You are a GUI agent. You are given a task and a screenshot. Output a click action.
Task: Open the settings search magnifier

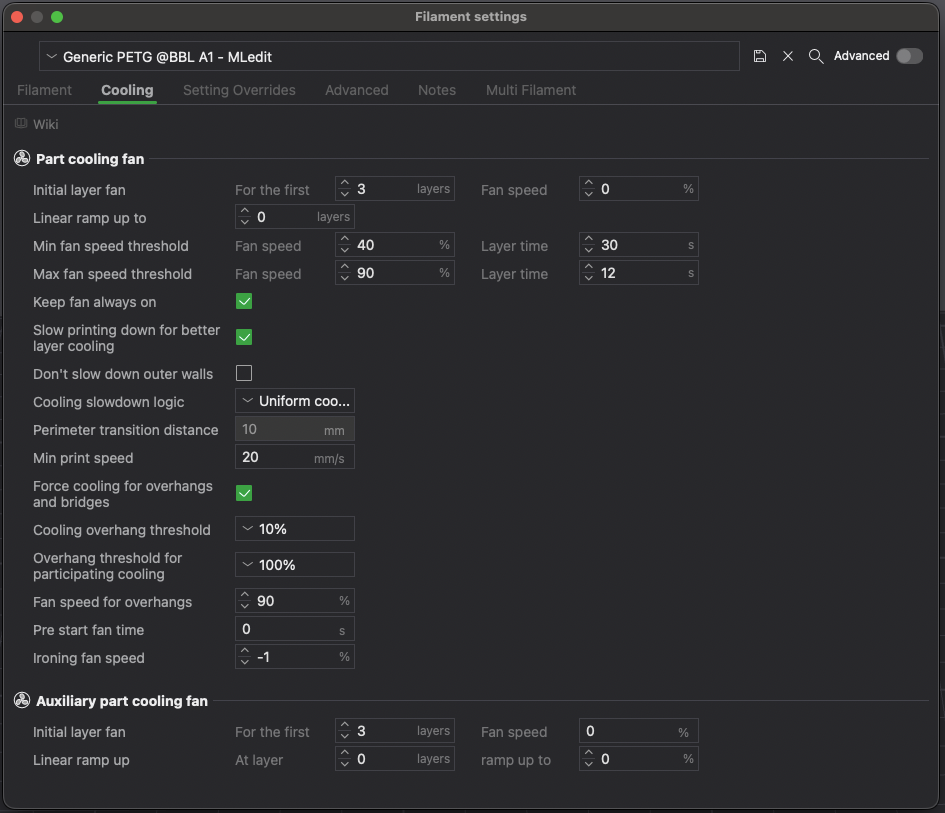(x=815, y=56)
